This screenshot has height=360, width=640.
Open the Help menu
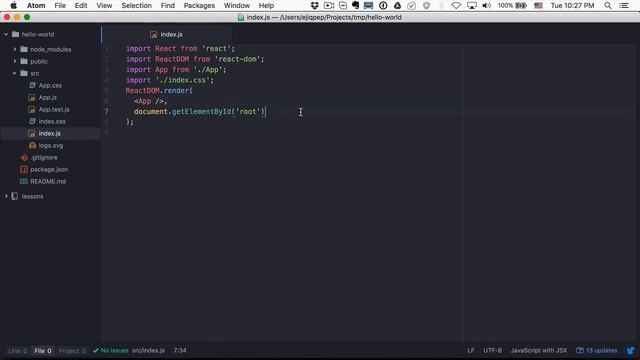(x=266, y=5)
